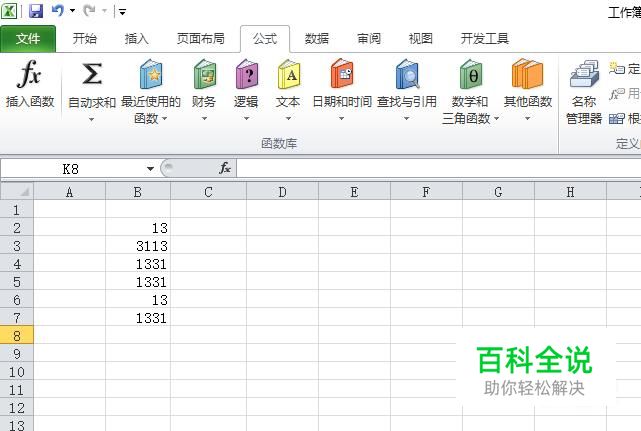Open the File (文件) tab
This screenshot has height=431, width=641.
click(x=28, y=39)
